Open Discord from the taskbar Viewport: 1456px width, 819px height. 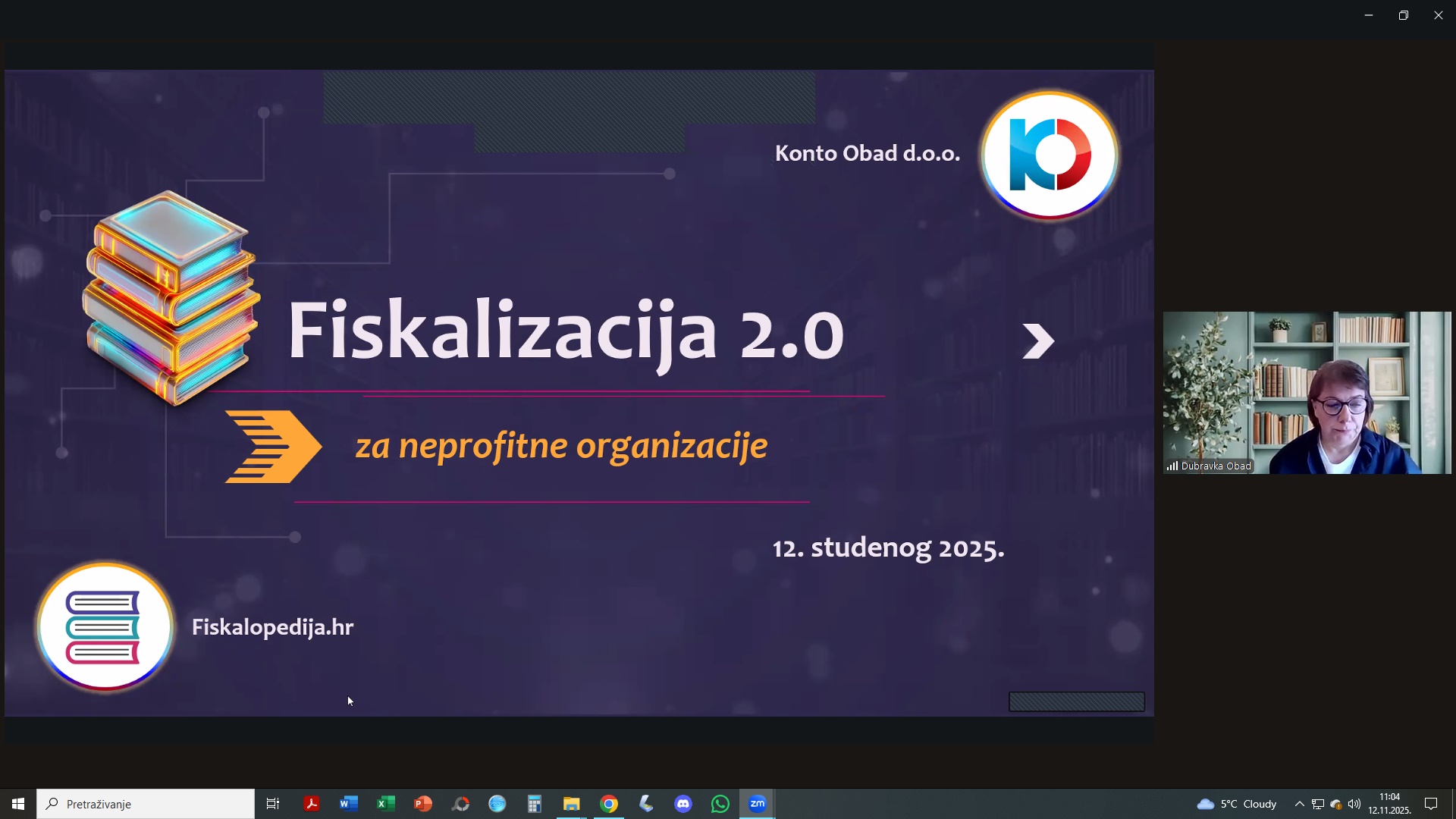[x=683, y=804]
